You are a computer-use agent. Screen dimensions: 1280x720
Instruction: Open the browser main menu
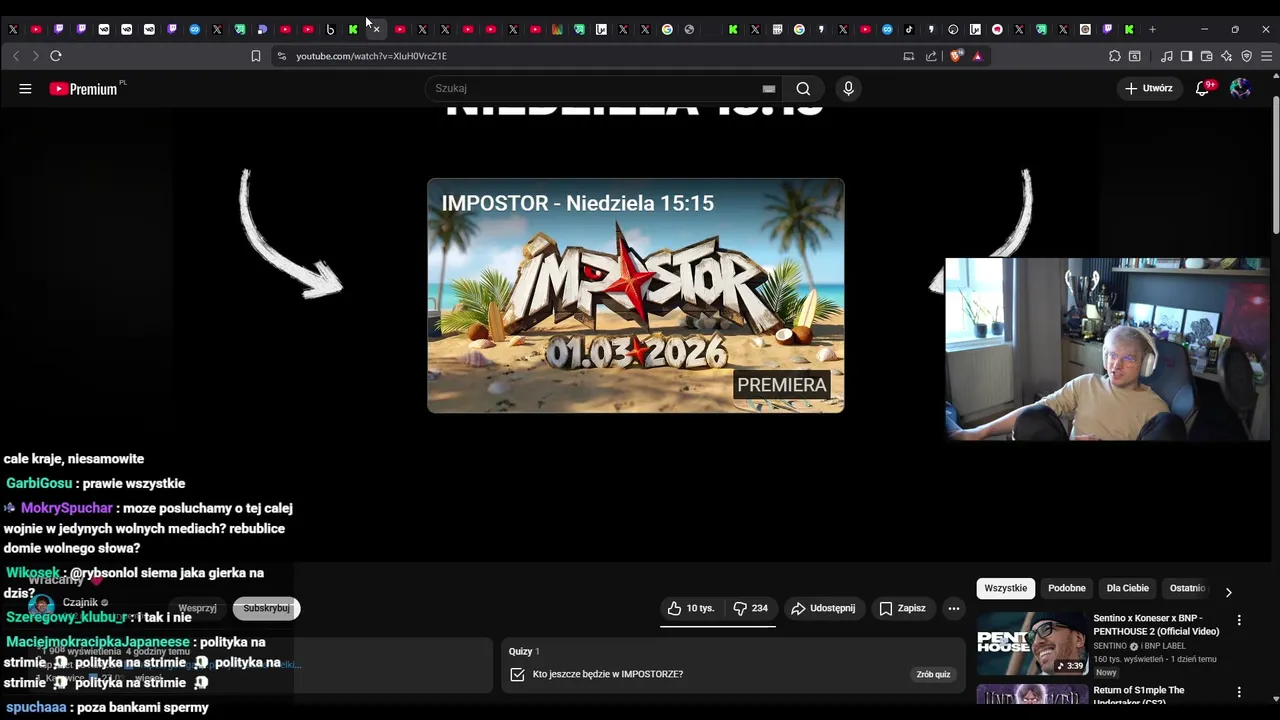click(x=1266, y=56)
